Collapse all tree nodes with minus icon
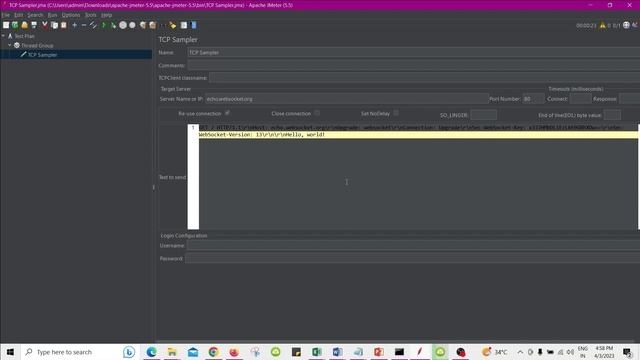640x360 pixels. [84, 25]
